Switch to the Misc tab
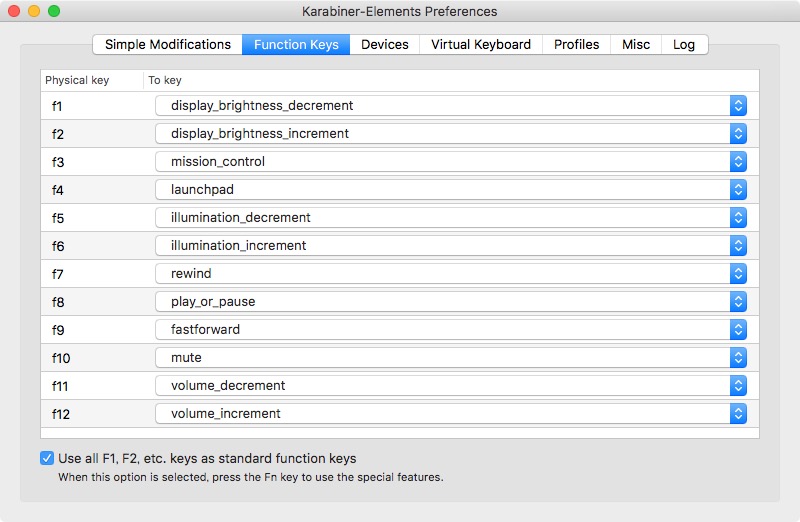 tap(636, 45)
